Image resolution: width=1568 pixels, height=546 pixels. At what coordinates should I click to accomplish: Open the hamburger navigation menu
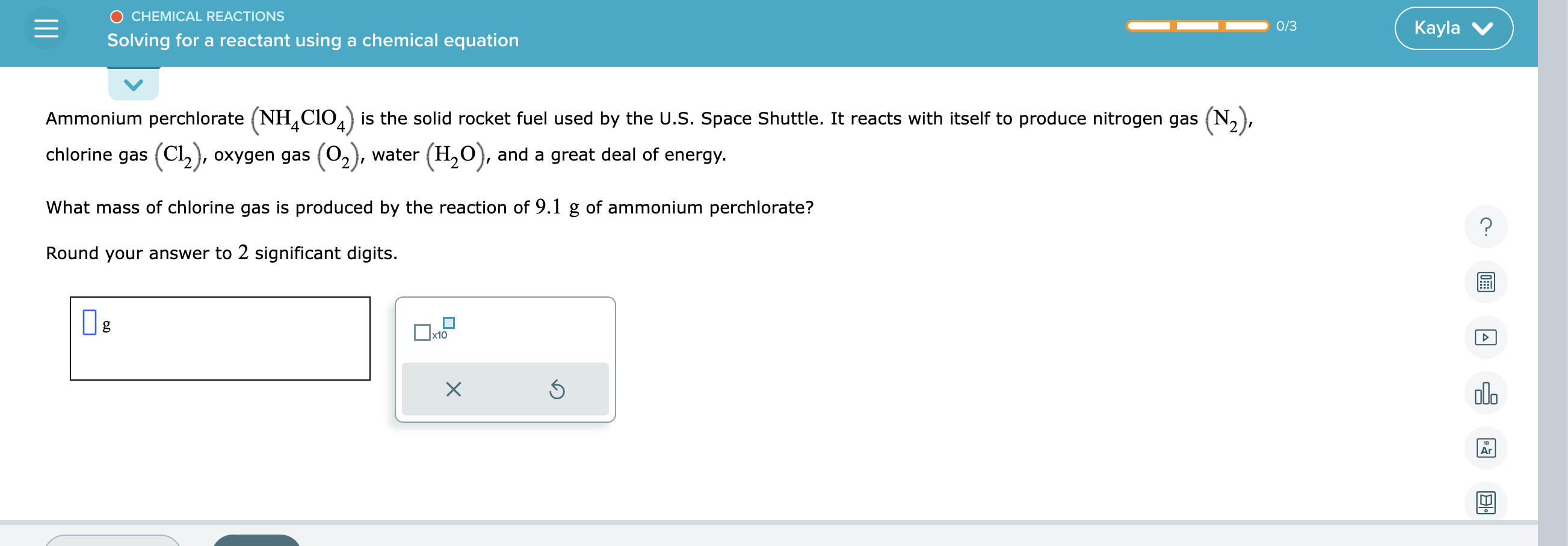click(48, 28)
